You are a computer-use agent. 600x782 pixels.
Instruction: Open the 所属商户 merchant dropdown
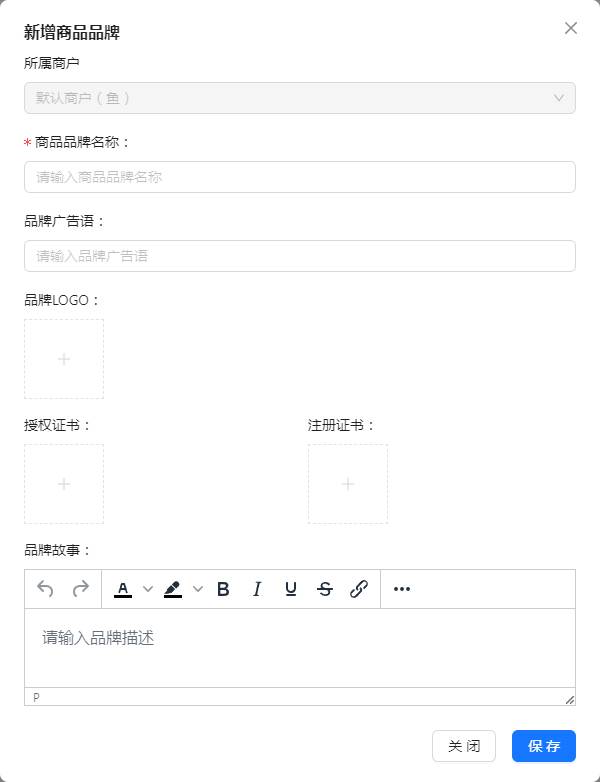300,98
